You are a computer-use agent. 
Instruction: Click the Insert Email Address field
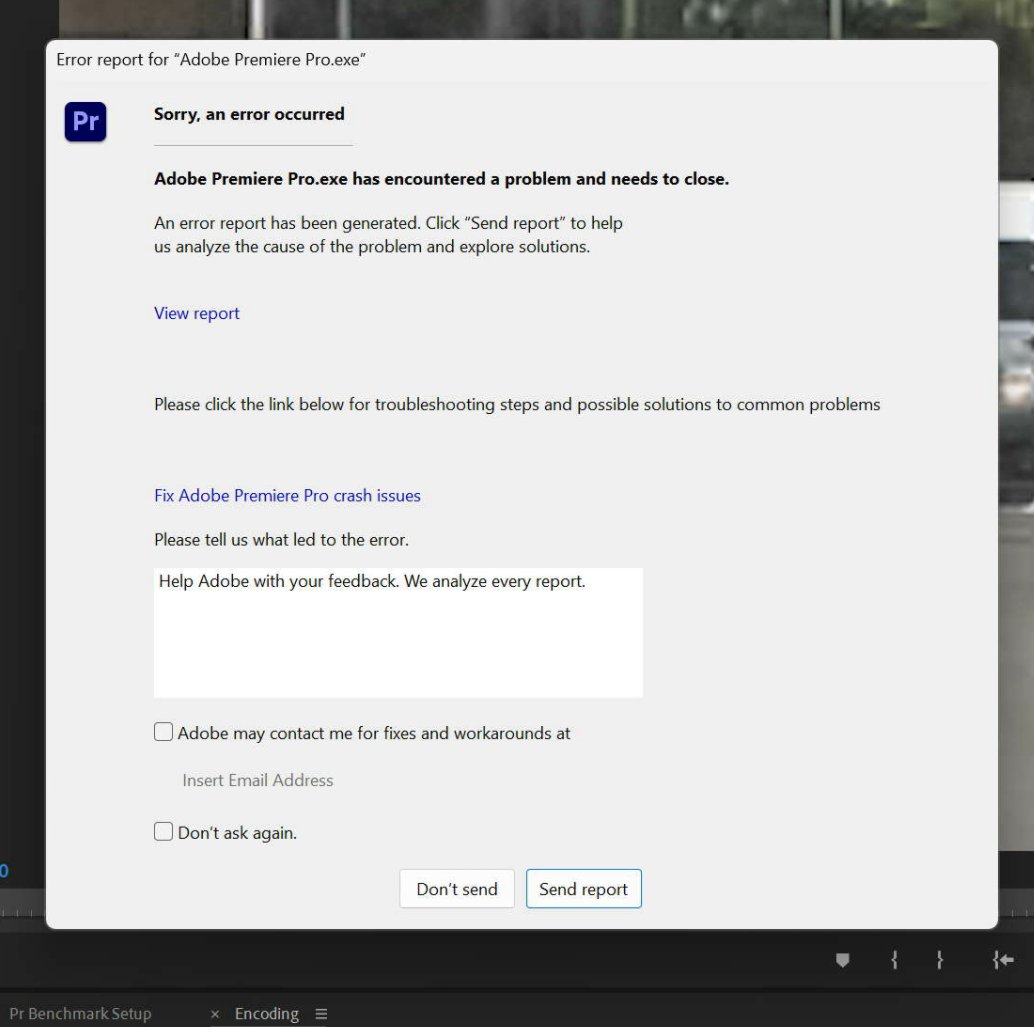click(258, 780)
